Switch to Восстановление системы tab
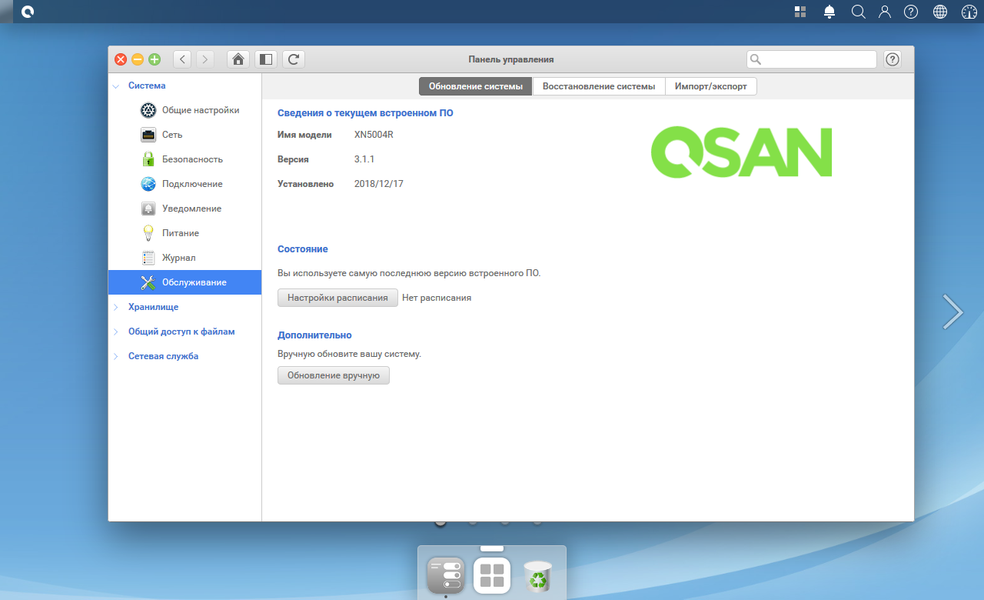984x600 pixels. (x=599, y=86)
